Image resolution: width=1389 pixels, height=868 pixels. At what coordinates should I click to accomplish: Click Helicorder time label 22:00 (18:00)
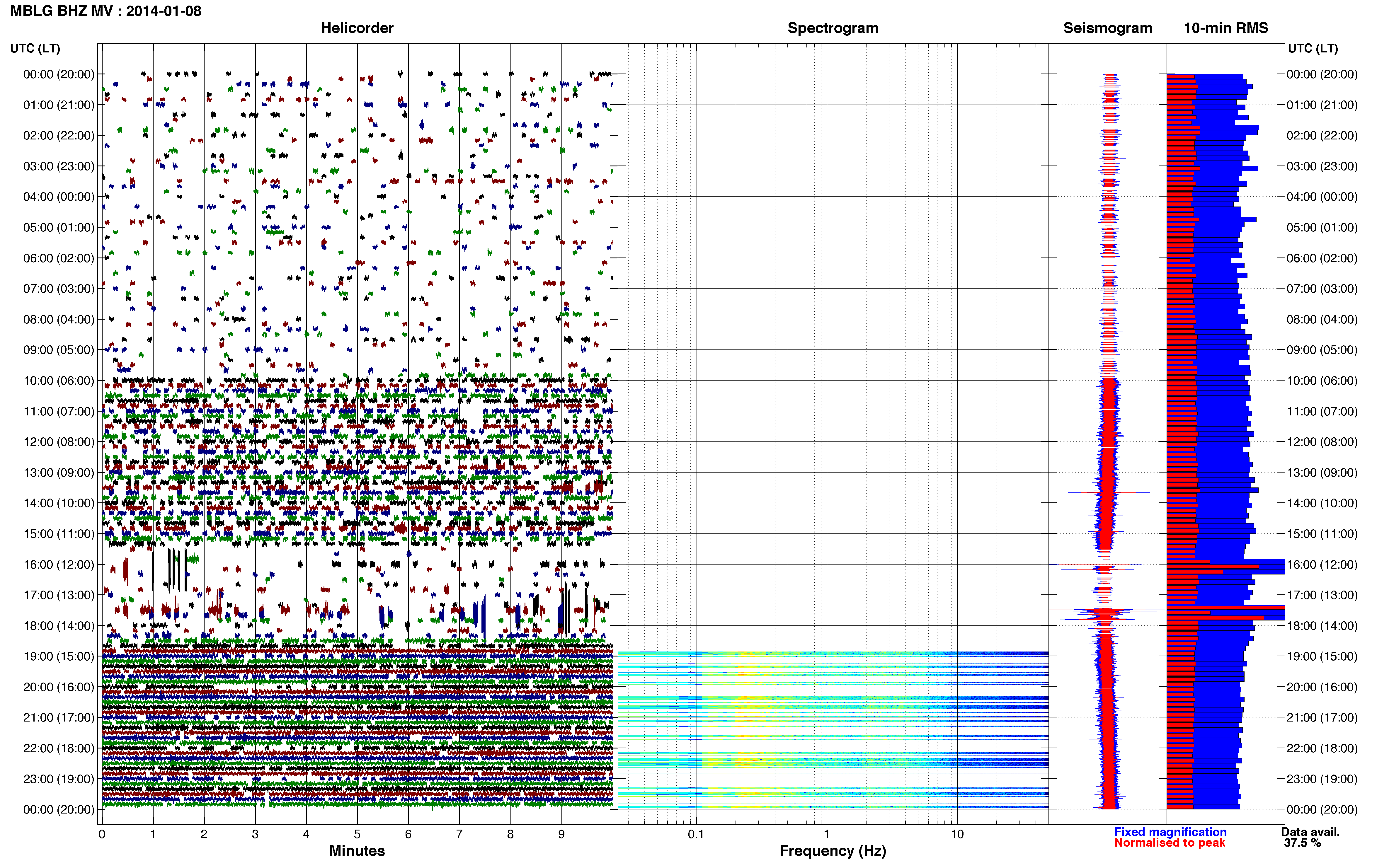[59, 748]
